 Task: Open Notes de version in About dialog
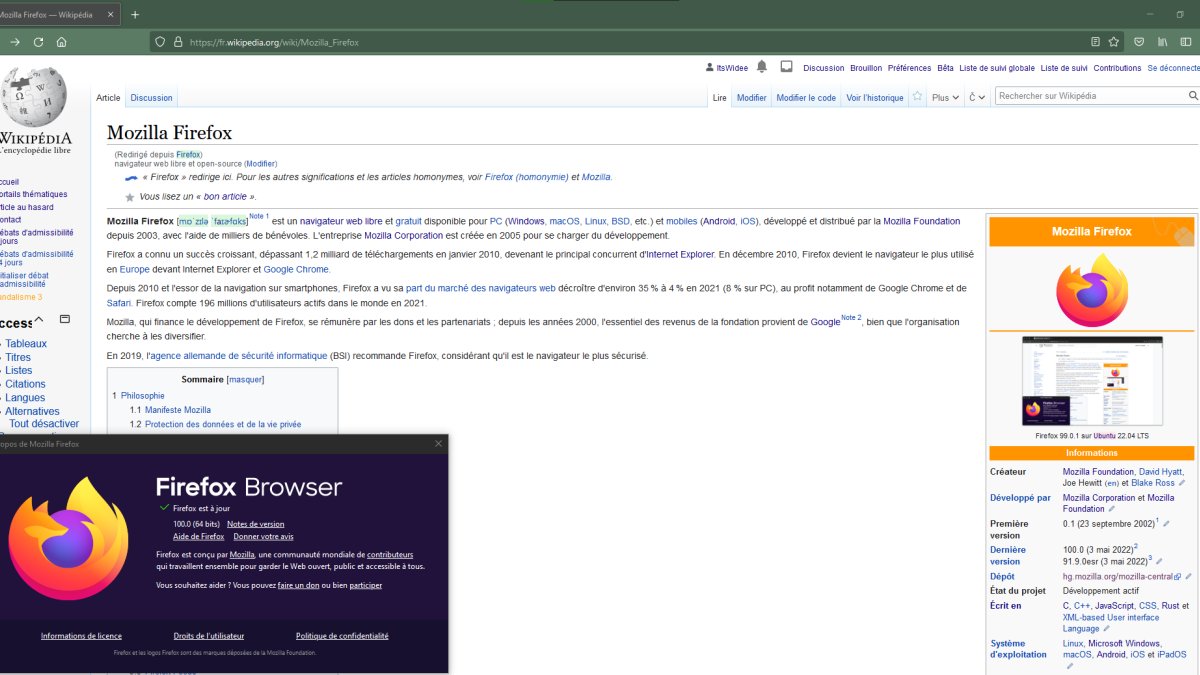coord(255,524)
